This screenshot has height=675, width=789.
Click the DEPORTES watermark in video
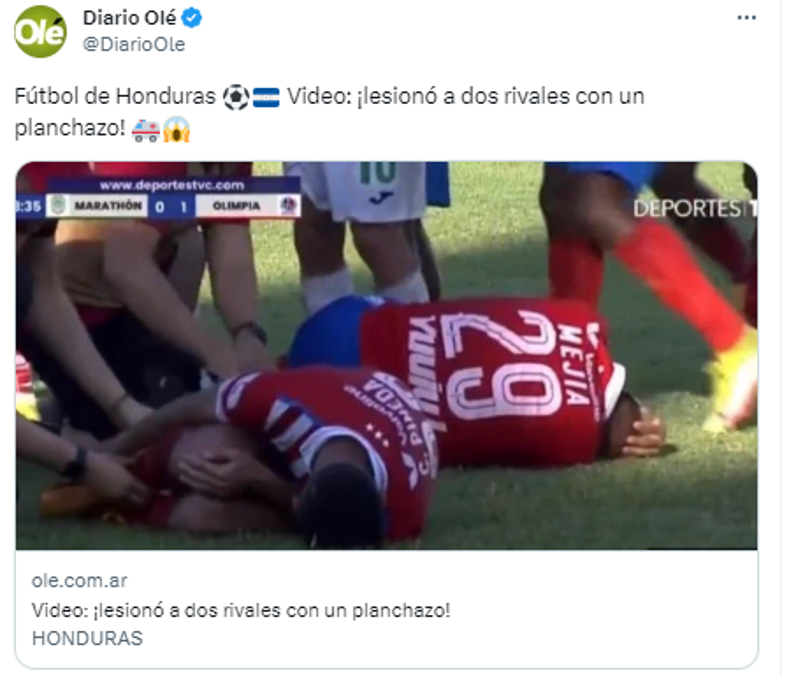point(695,209)
